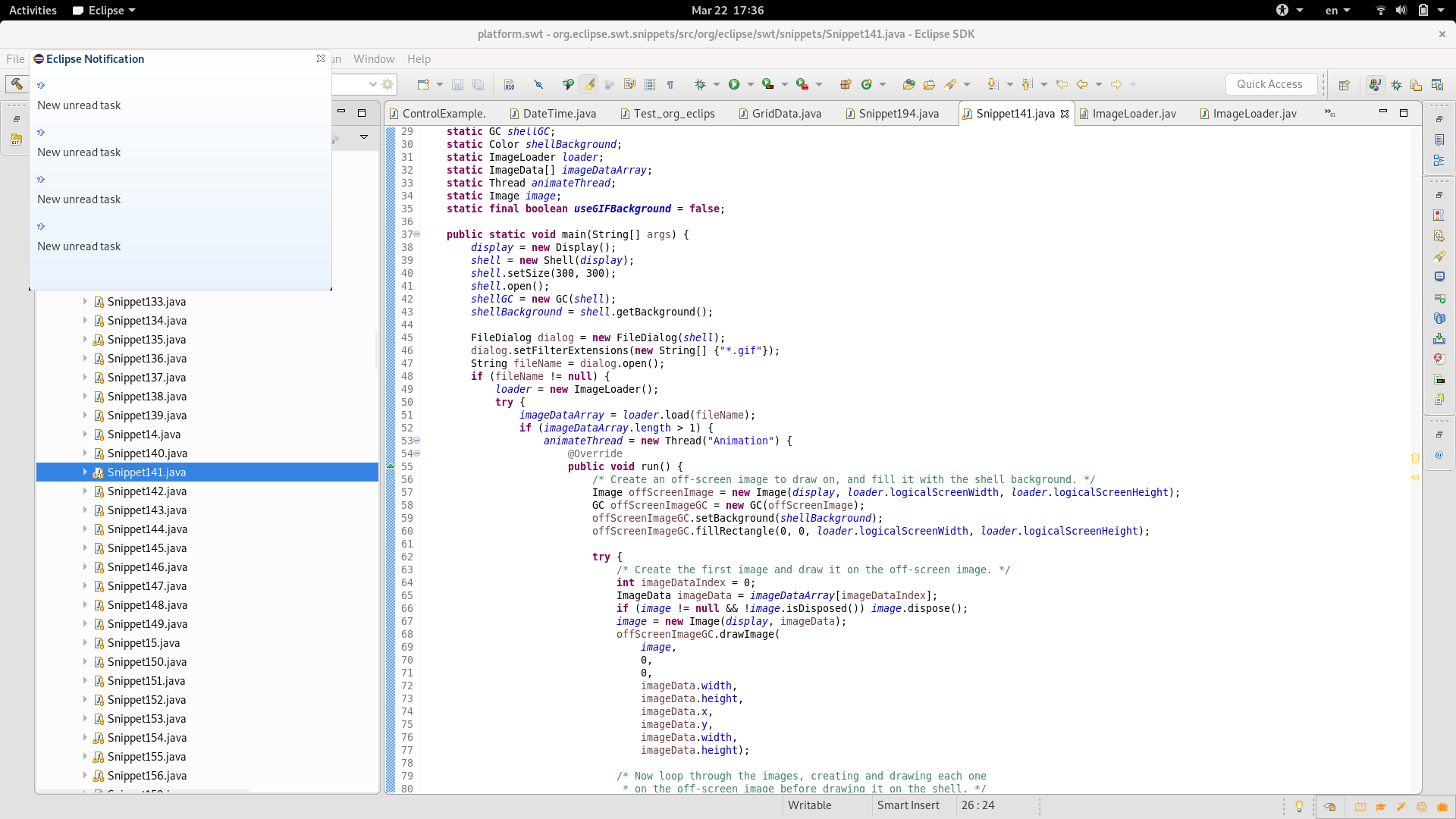1456x819 pixels.
Task: Open the Eclipse application menu in top bar
Action: pos(104,11)
